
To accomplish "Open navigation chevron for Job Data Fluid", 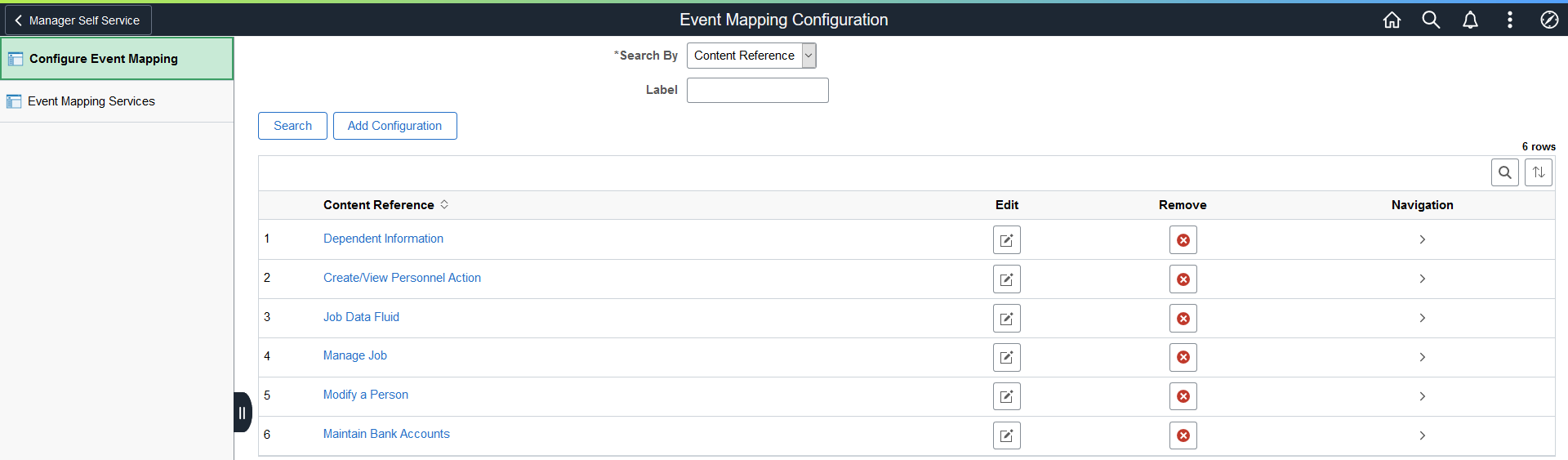I will pos(1423,318).
